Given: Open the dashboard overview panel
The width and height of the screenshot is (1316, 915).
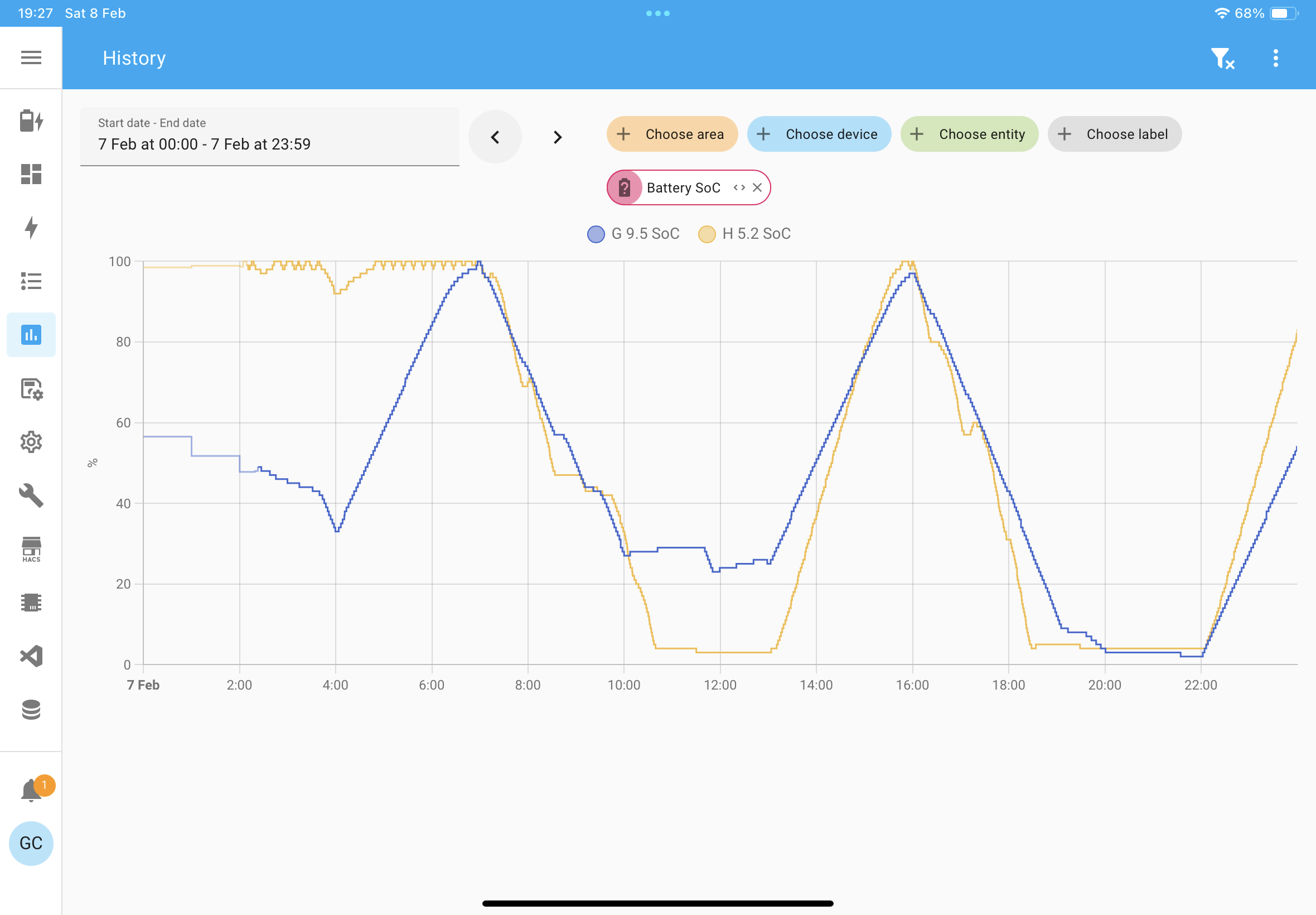Looking at the screenshot, I should tap(31, 174).
